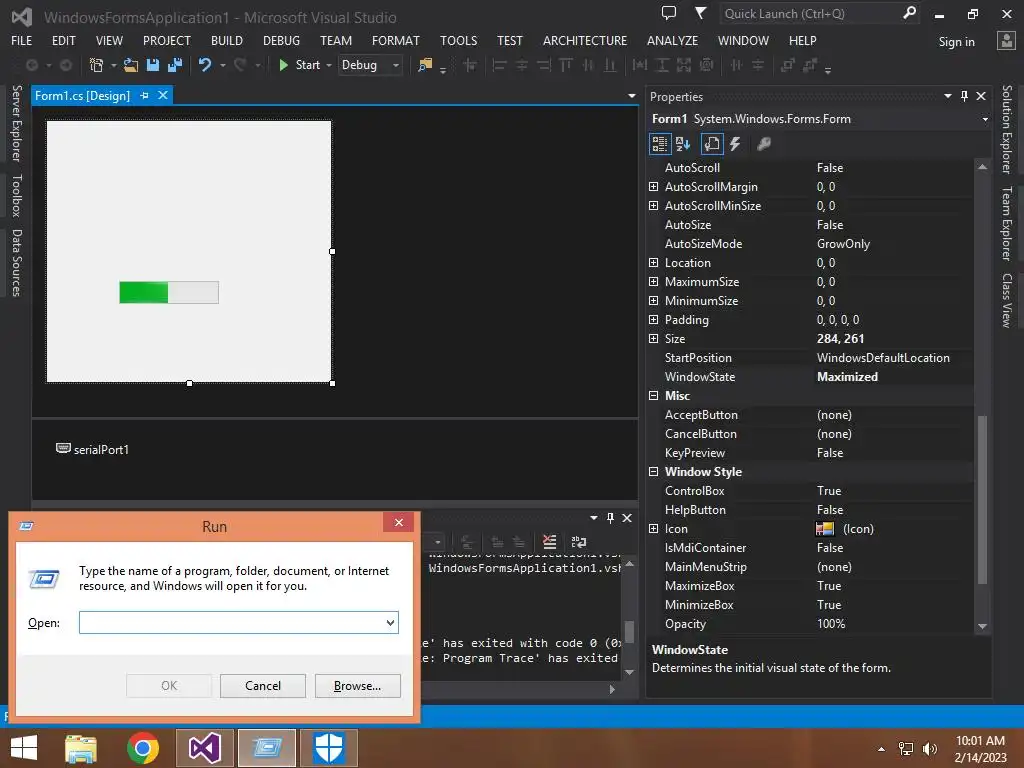
Task: Click the network tray icon
Action: coord(906,749)
